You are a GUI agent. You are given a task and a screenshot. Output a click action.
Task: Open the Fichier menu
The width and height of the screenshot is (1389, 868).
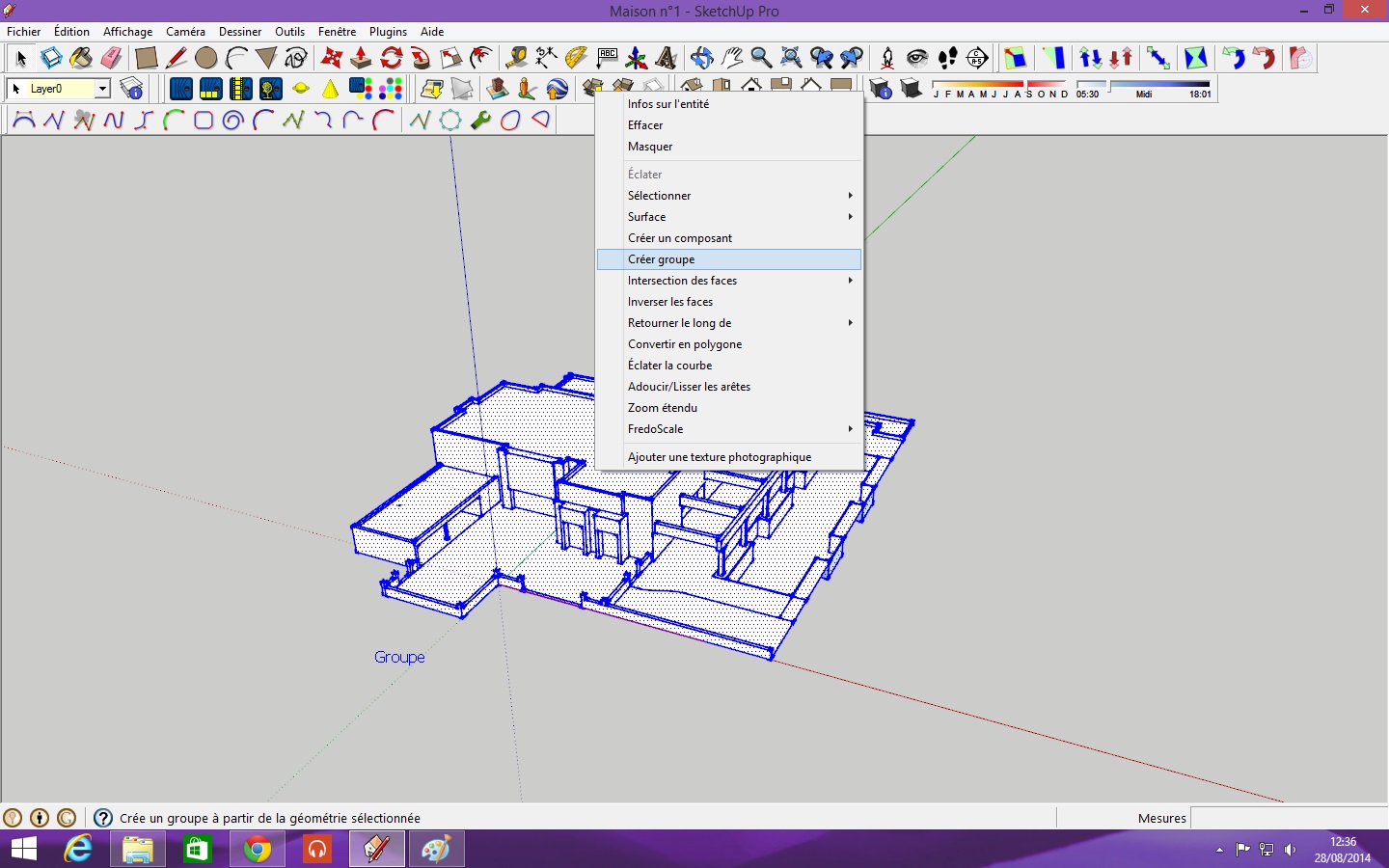pos(24,32)
